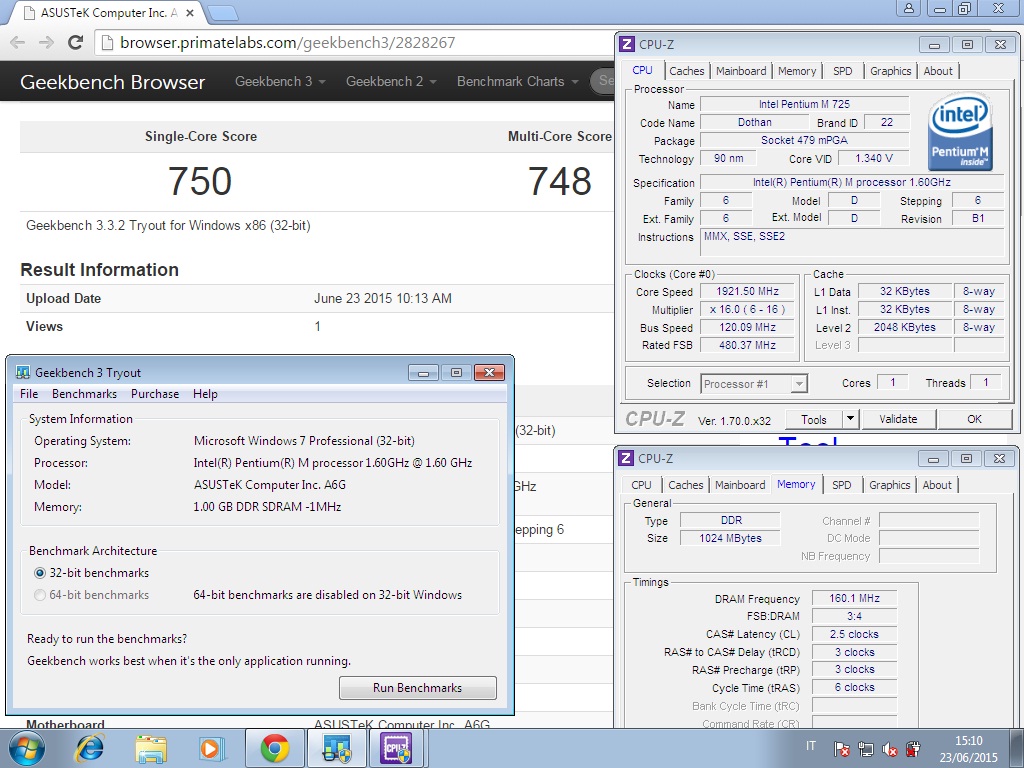This screenshot has height=768, width=1024.
Task: Switch to CPU-Z in the taskbar
Action: tap(398, 748)
